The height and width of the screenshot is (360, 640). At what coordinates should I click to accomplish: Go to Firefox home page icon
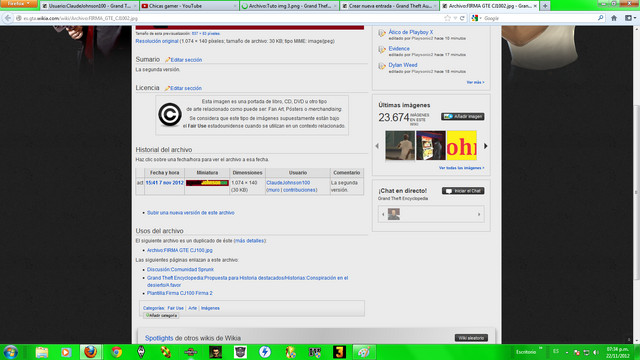tap(614, 18)
